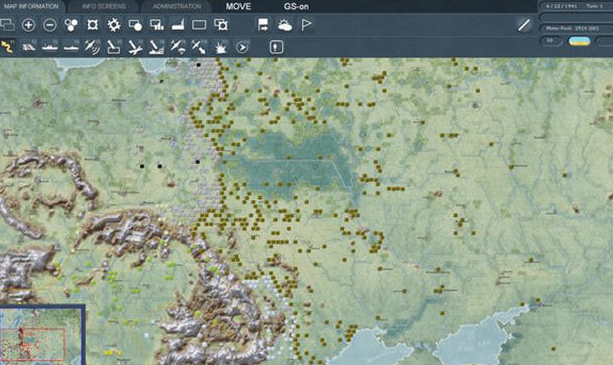Click the explosion burst mode icon
This screenshot has width=613, height=365.
point(220,47)
